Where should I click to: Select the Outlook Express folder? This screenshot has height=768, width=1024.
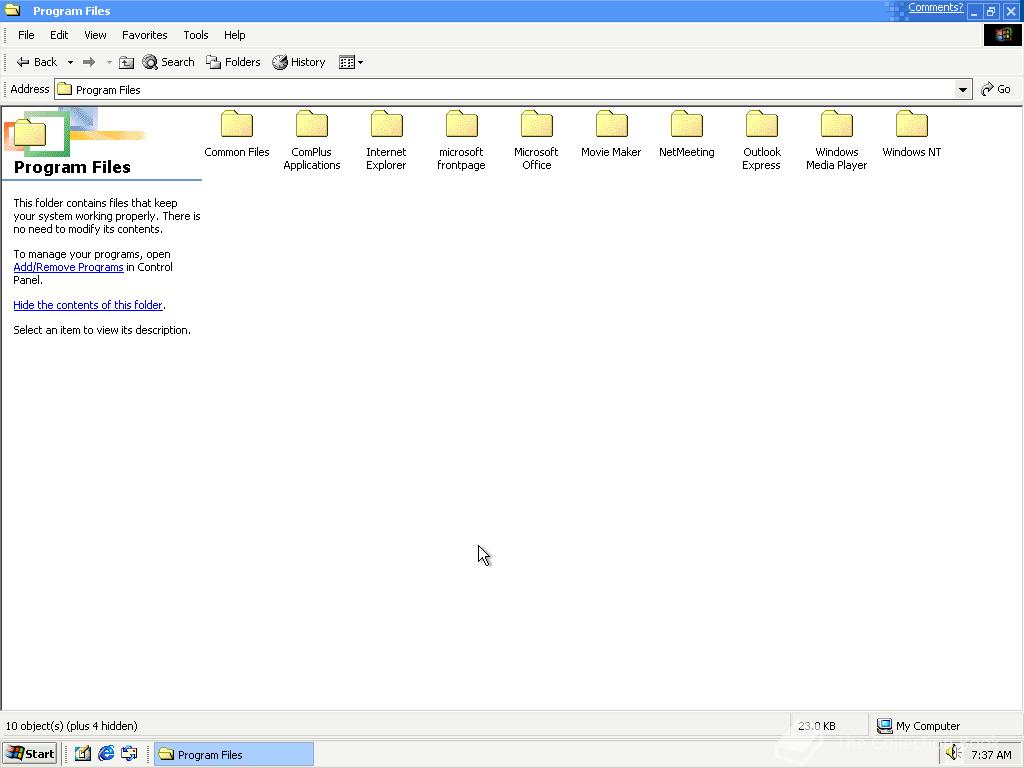pos(761,140)
